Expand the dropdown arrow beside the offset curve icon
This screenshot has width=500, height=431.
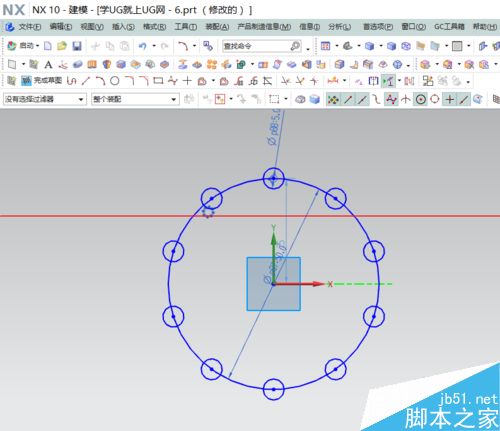[x=213, y=81]
